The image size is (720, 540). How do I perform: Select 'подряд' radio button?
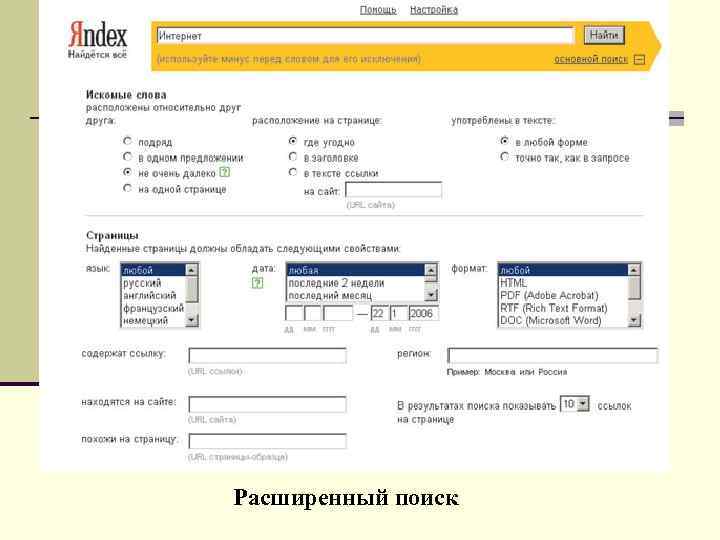coord(128,141)
